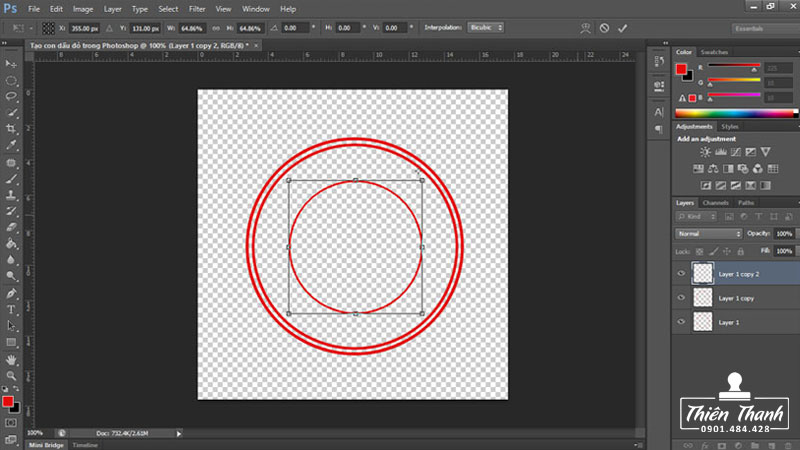The height and width of the screenshot is (450, 800).
Task: Select the Lasso tool
Action: tap(11, 96)
